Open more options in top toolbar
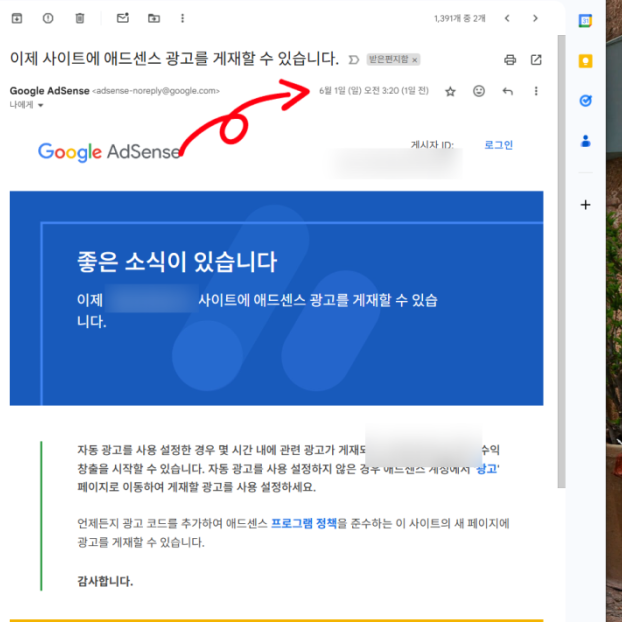The height and width of the screenshot is (622, 622). click(181, 18)
